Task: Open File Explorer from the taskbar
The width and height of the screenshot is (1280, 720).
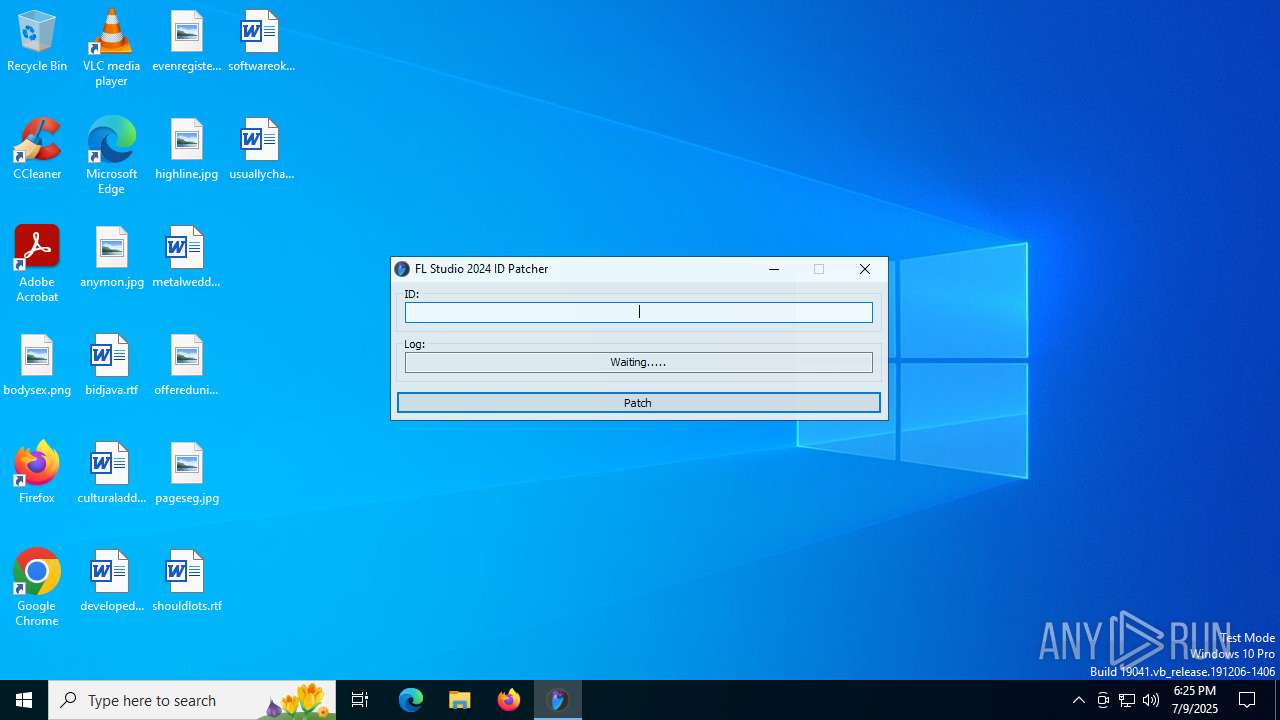Action: coord(460,700)
